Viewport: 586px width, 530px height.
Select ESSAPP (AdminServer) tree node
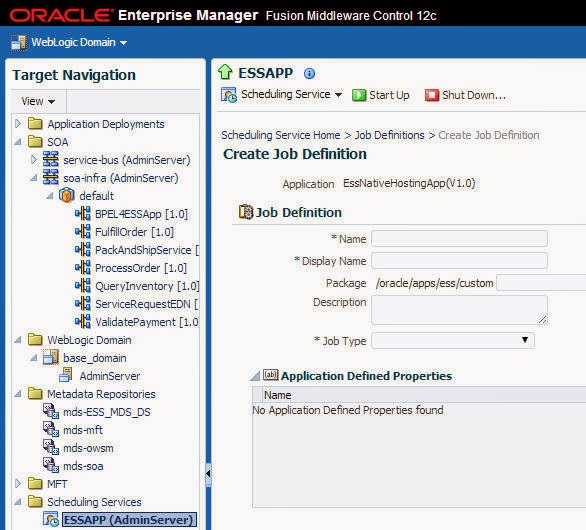(129, 520)
